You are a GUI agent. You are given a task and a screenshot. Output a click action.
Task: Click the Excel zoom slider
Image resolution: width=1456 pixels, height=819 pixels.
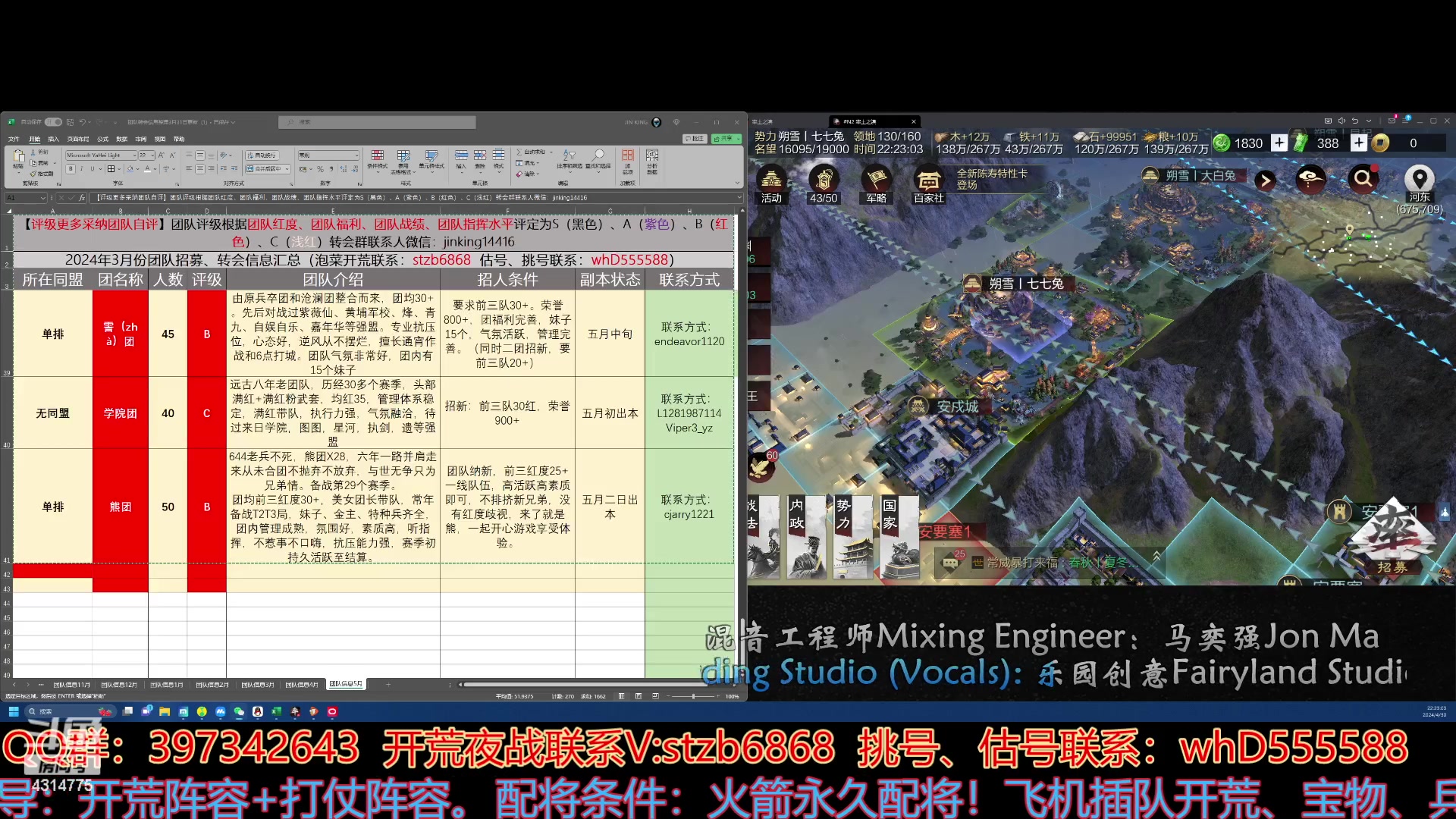click(x=692, y=696)
